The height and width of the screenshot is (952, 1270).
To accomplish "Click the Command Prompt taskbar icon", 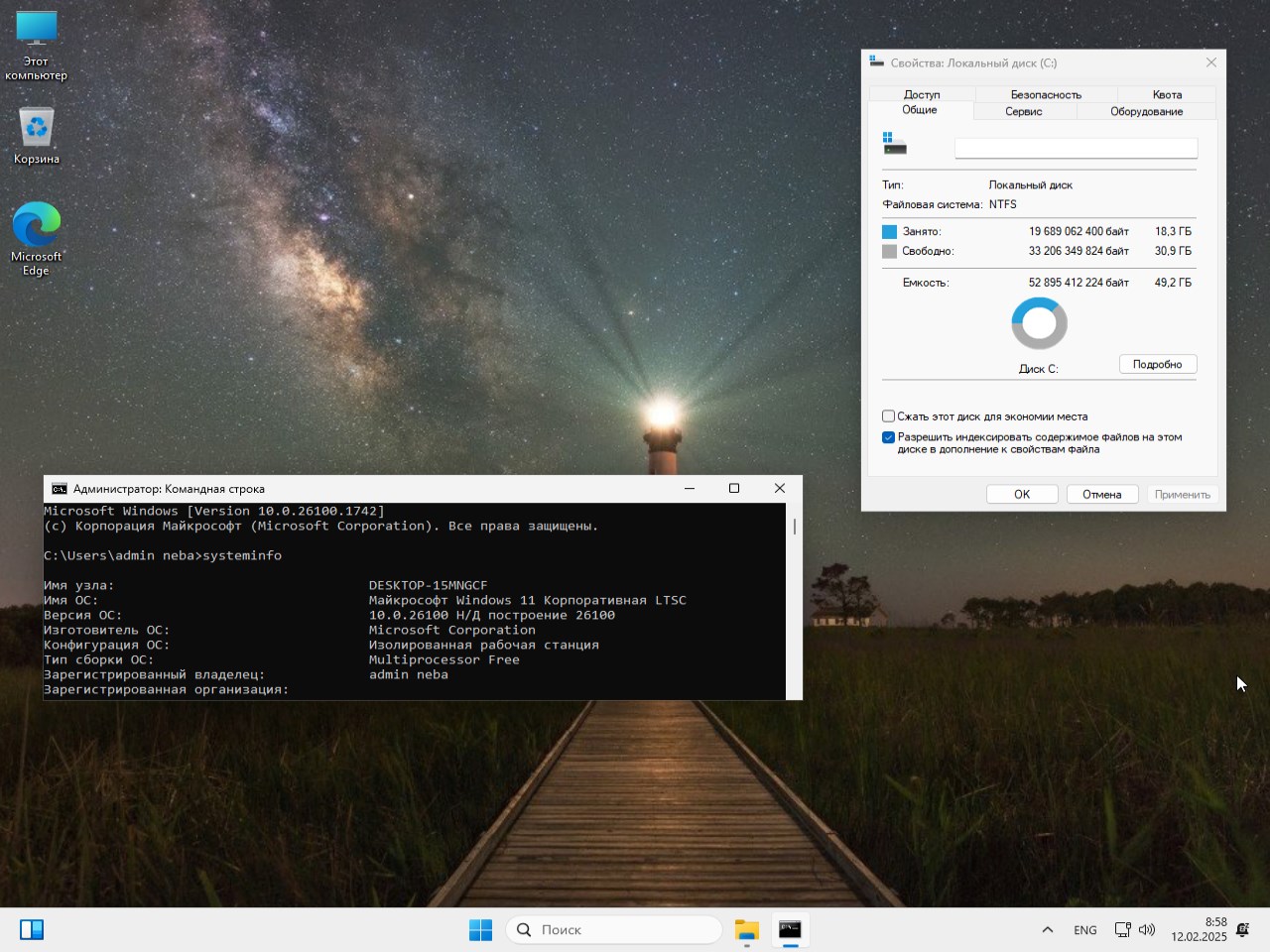I will click(x=790, y=929).
